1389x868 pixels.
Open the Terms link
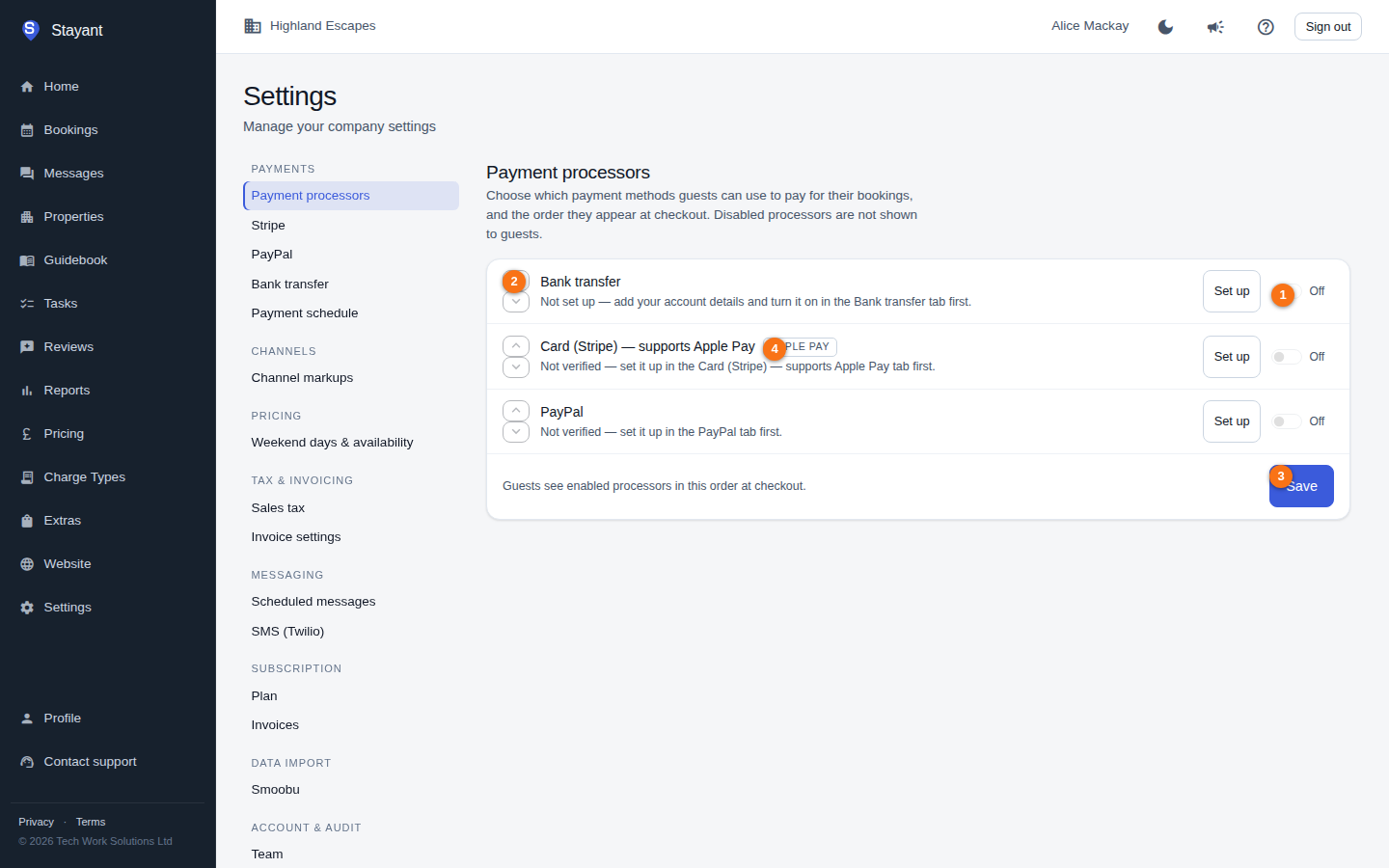(x=91, y=822)
